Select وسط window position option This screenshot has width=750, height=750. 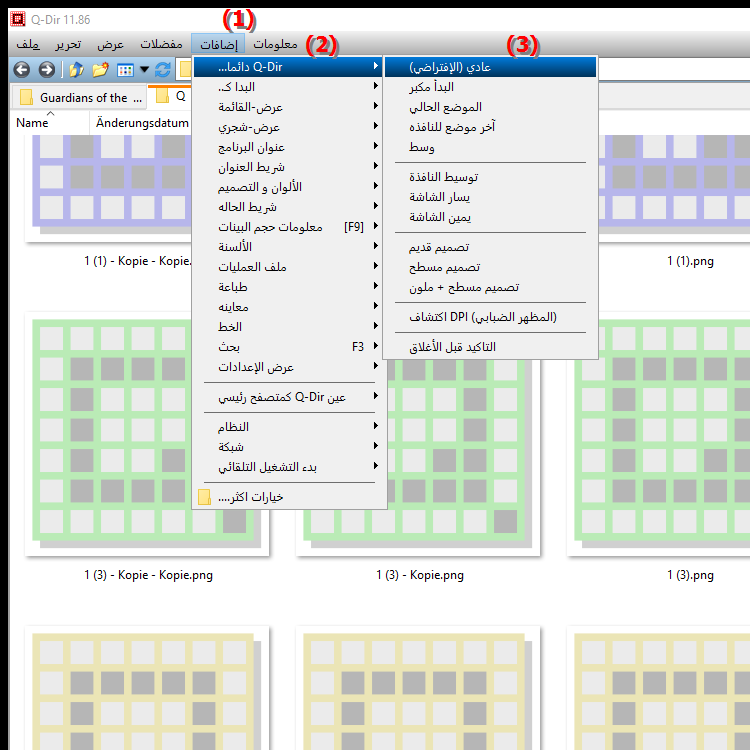pyautogui.click(x=490, y=147)
